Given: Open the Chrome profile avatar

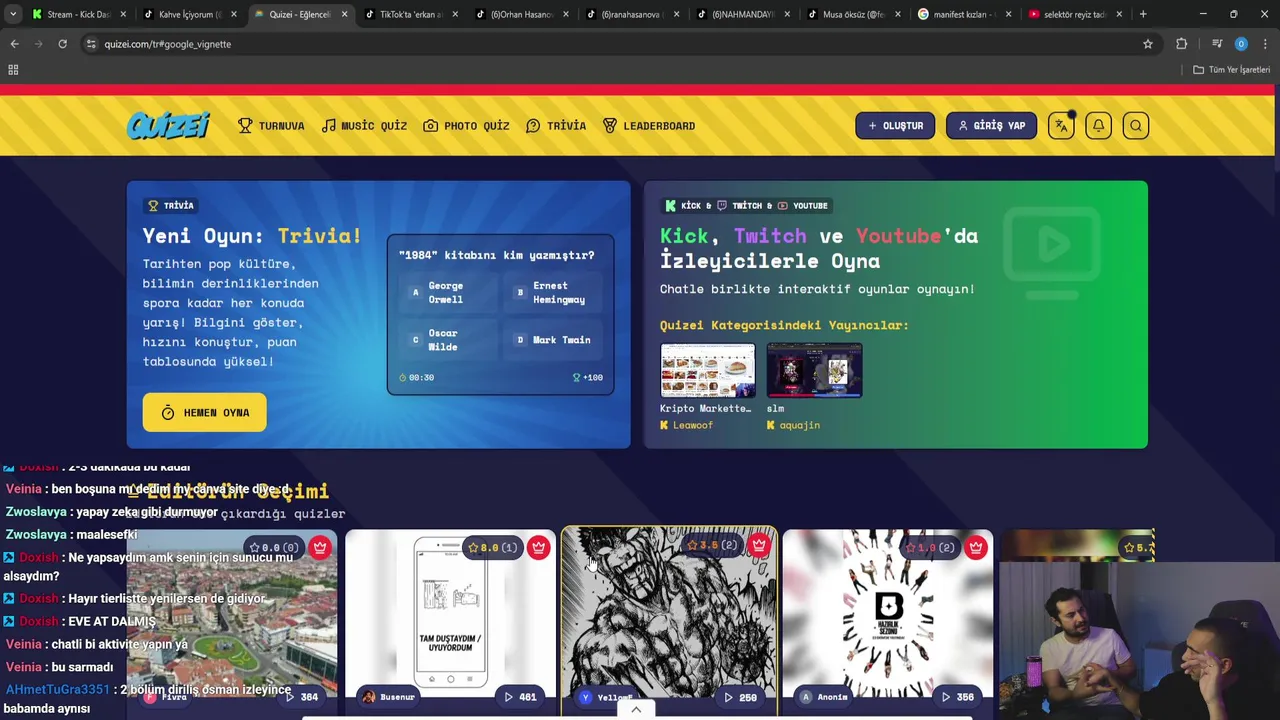Looking at the screenshot, I should (1241, 44).
